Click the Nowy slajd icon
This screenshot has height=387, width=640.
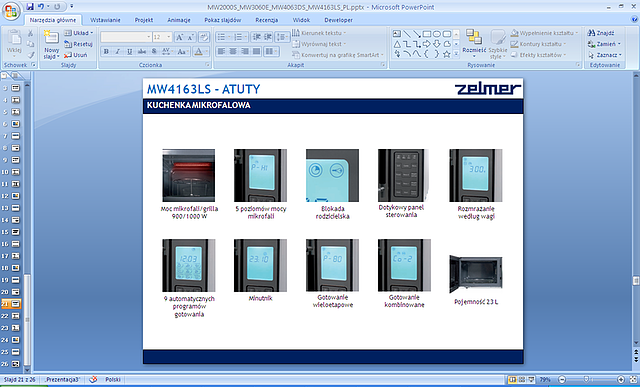(x=51, y=37)
